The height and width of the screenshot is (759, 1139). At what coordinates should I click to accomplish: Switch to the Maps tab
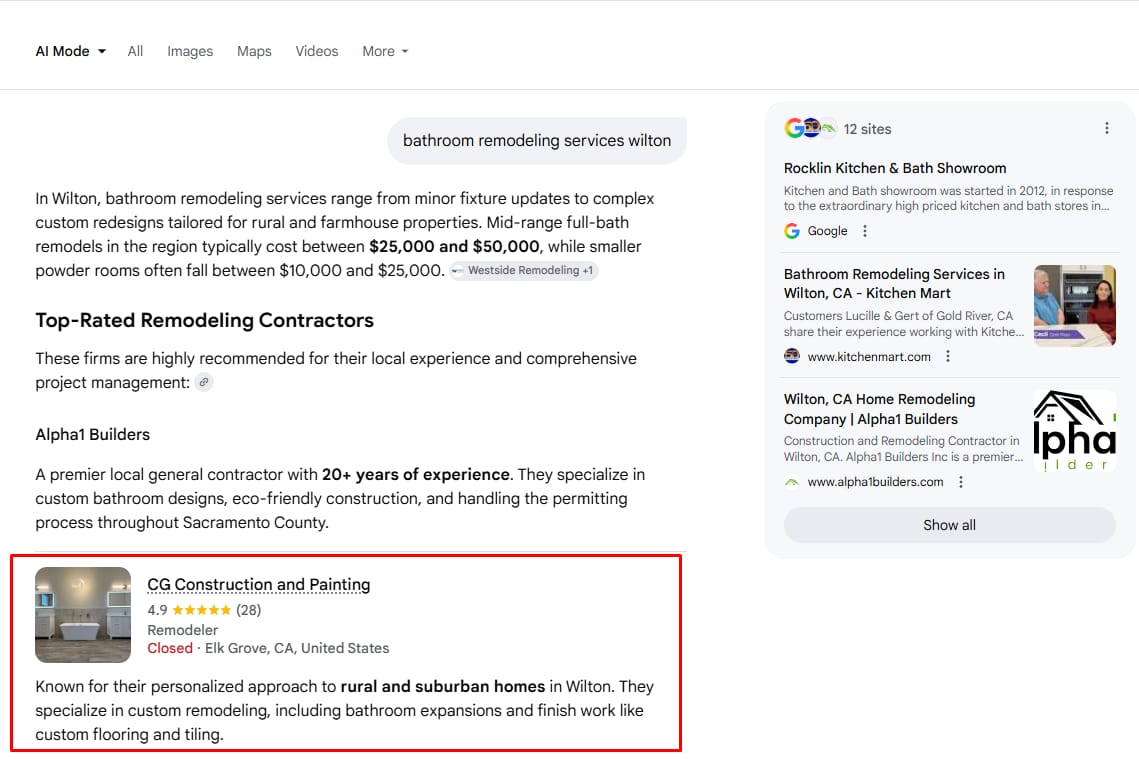pos(254,52)
